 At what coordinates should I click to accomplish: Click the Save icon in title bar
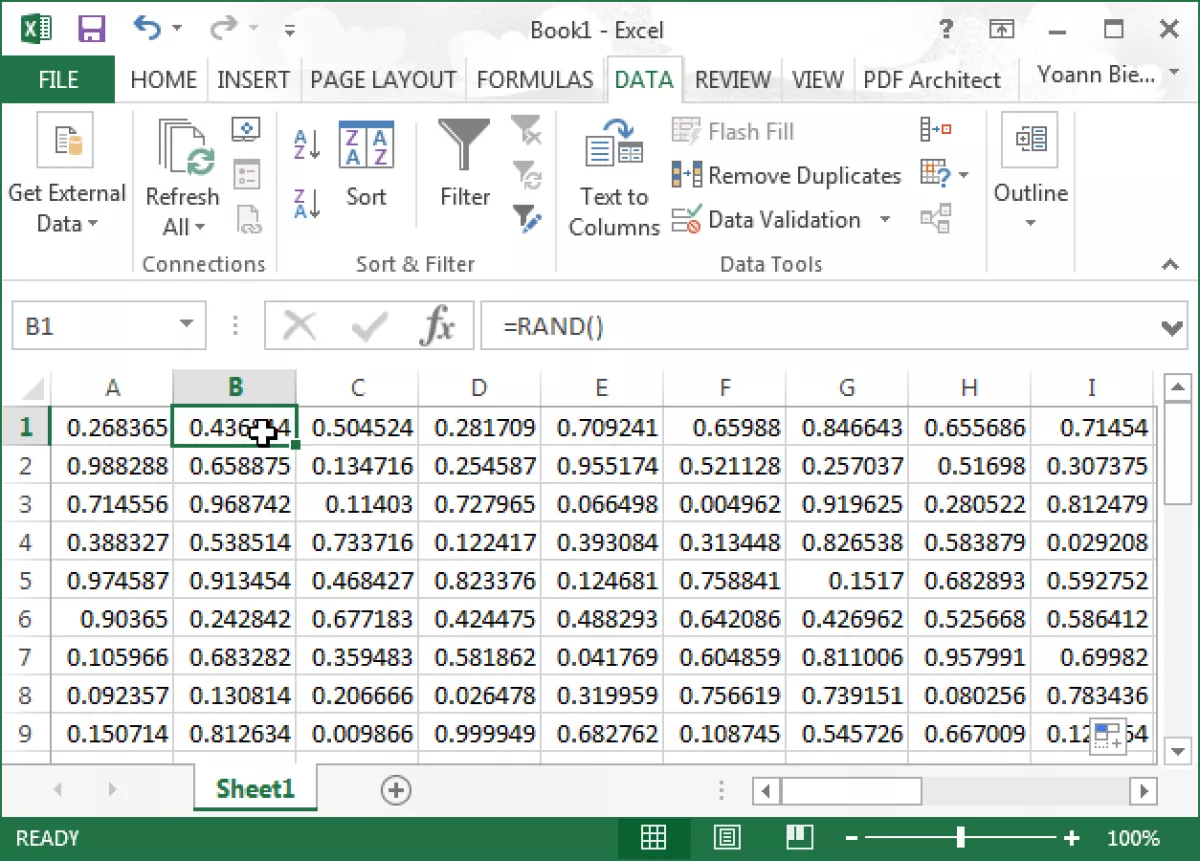coord(92,29)
